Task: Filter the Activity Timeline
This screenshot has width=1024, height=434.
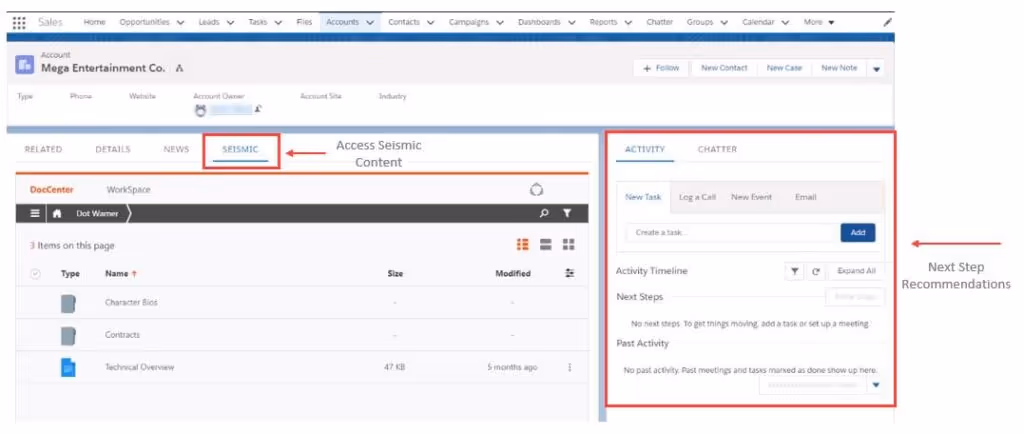Action: (793, 271)
